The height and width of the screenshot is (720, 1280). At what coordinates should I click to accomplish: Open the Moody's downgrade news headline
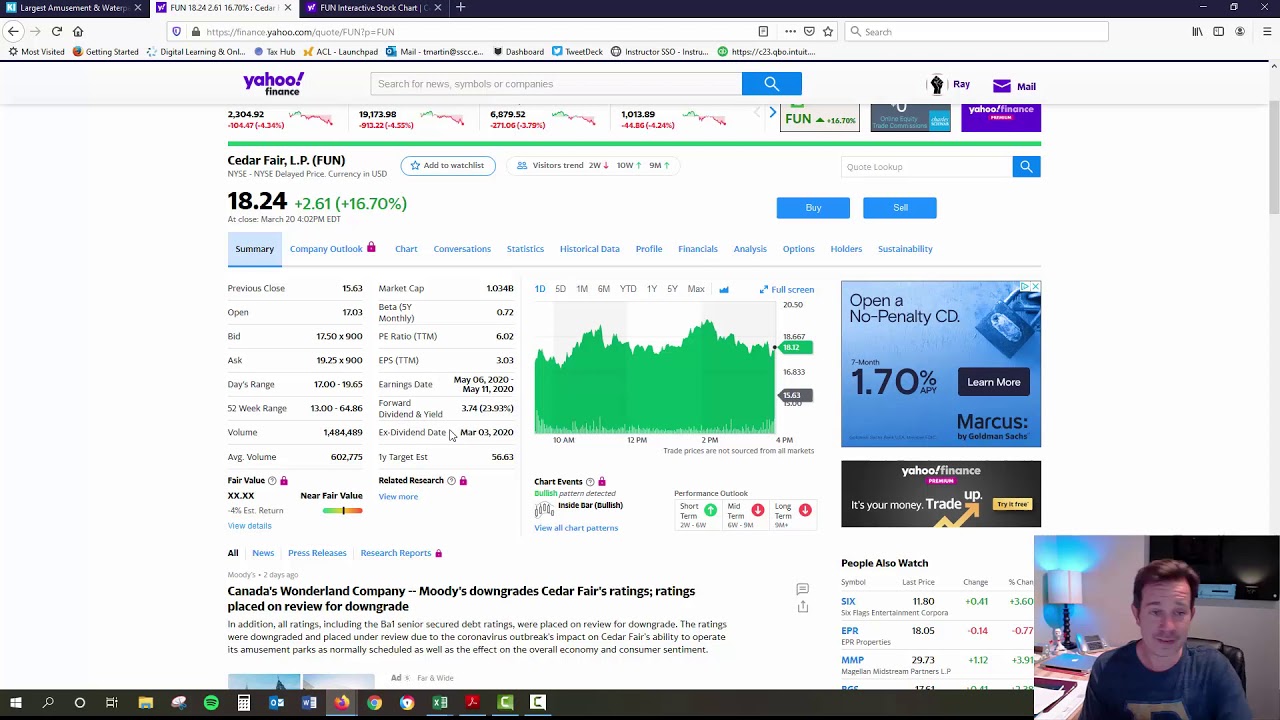pos(461,599)
